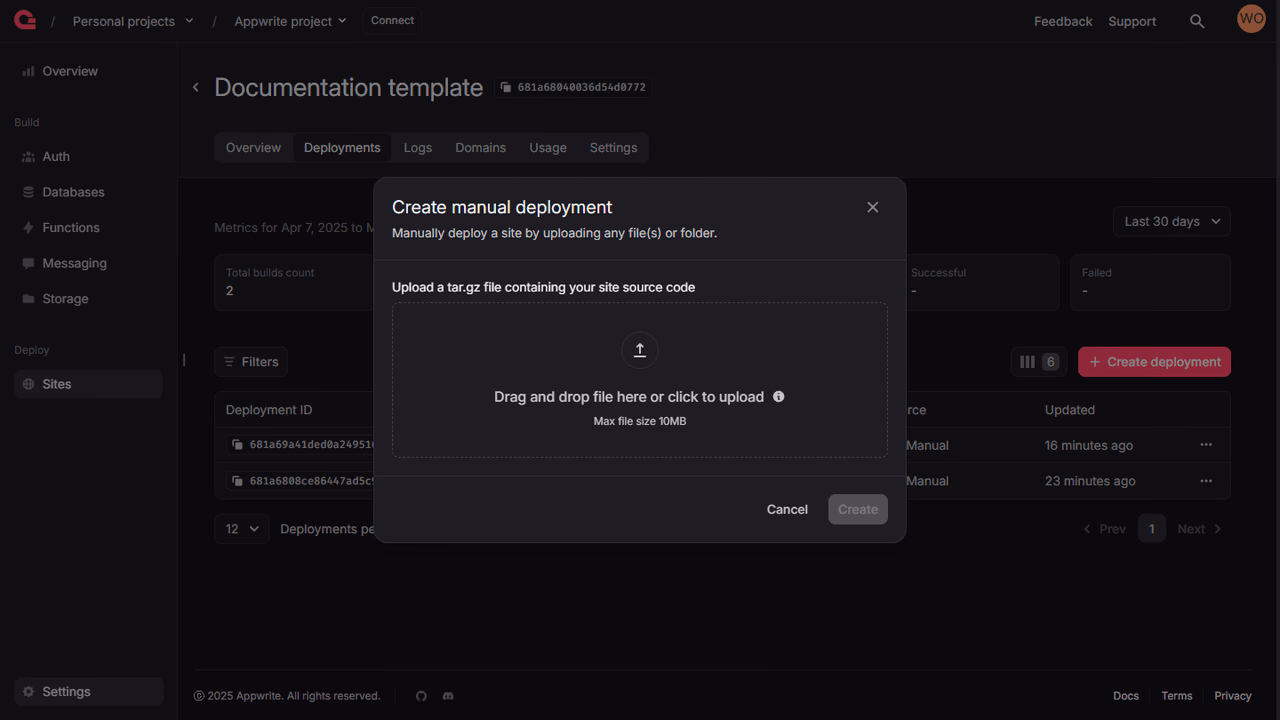1280x720 pixels.
Task: Open Databases in the sidebar
Action: 88,192
